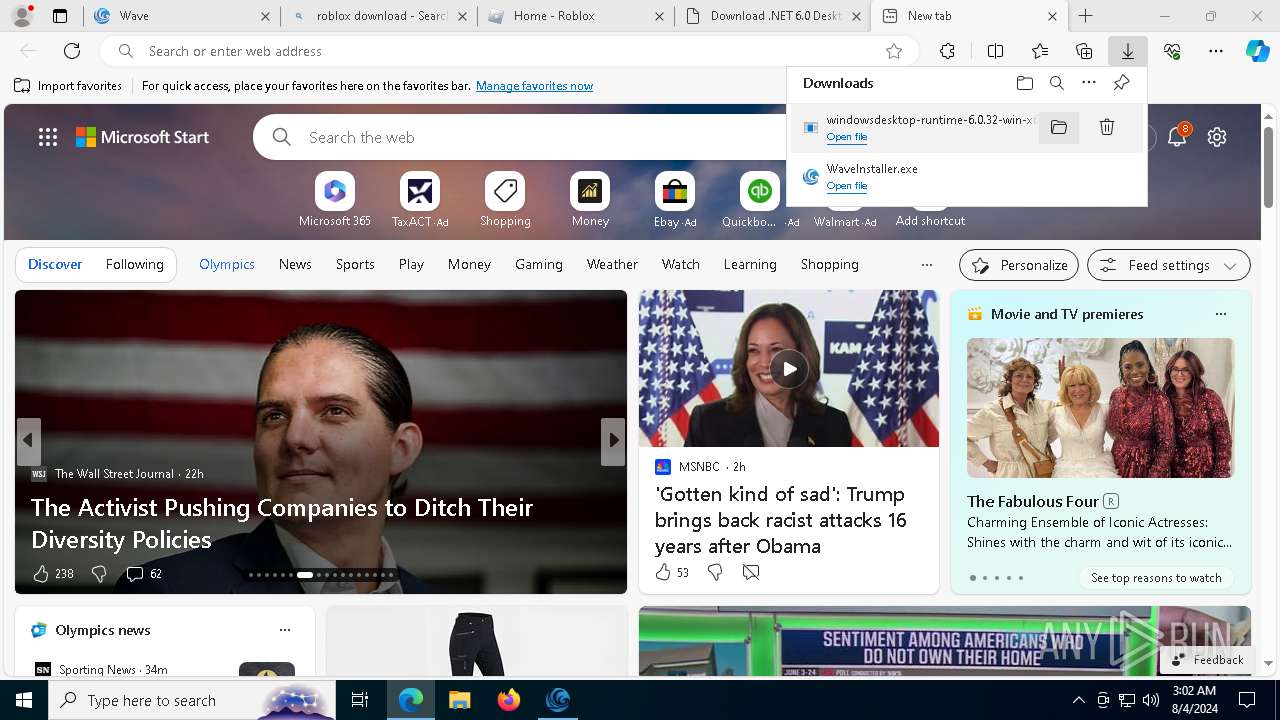1280x720 pixels.
Task: Open Browser essentials icon
Action: tap(1172, 51)
